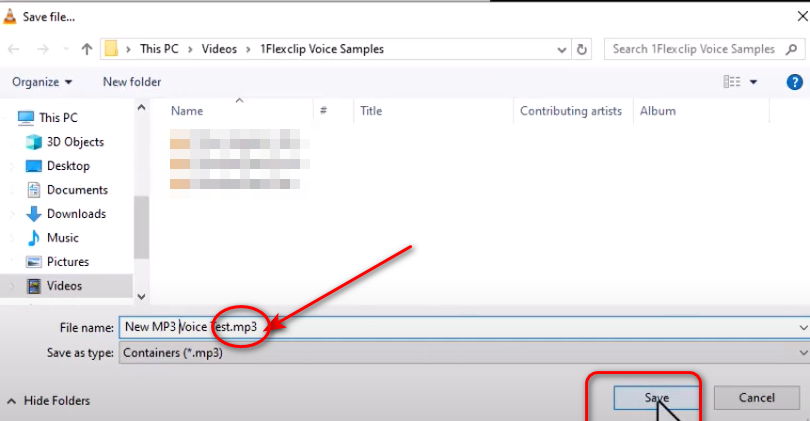The width and height of the screenshot is (810, 421).
Task: Change the view layout icon
Action: [731, 82]
